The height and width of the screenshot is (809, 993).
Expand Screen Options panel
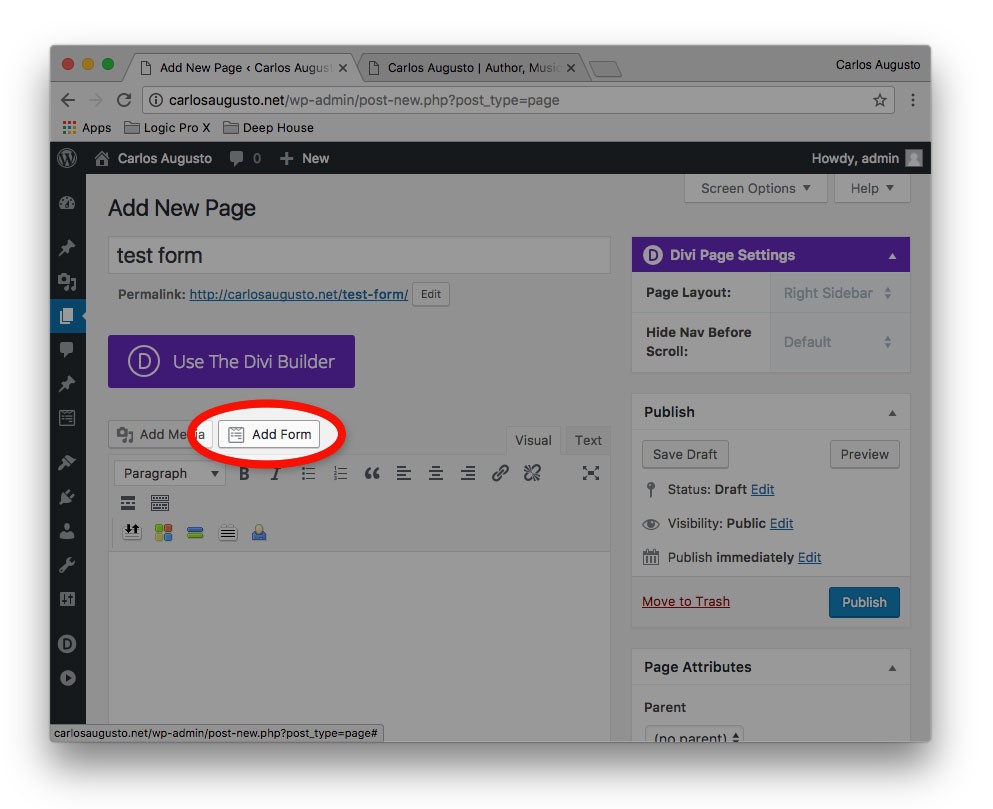click(x=756, y=188)
